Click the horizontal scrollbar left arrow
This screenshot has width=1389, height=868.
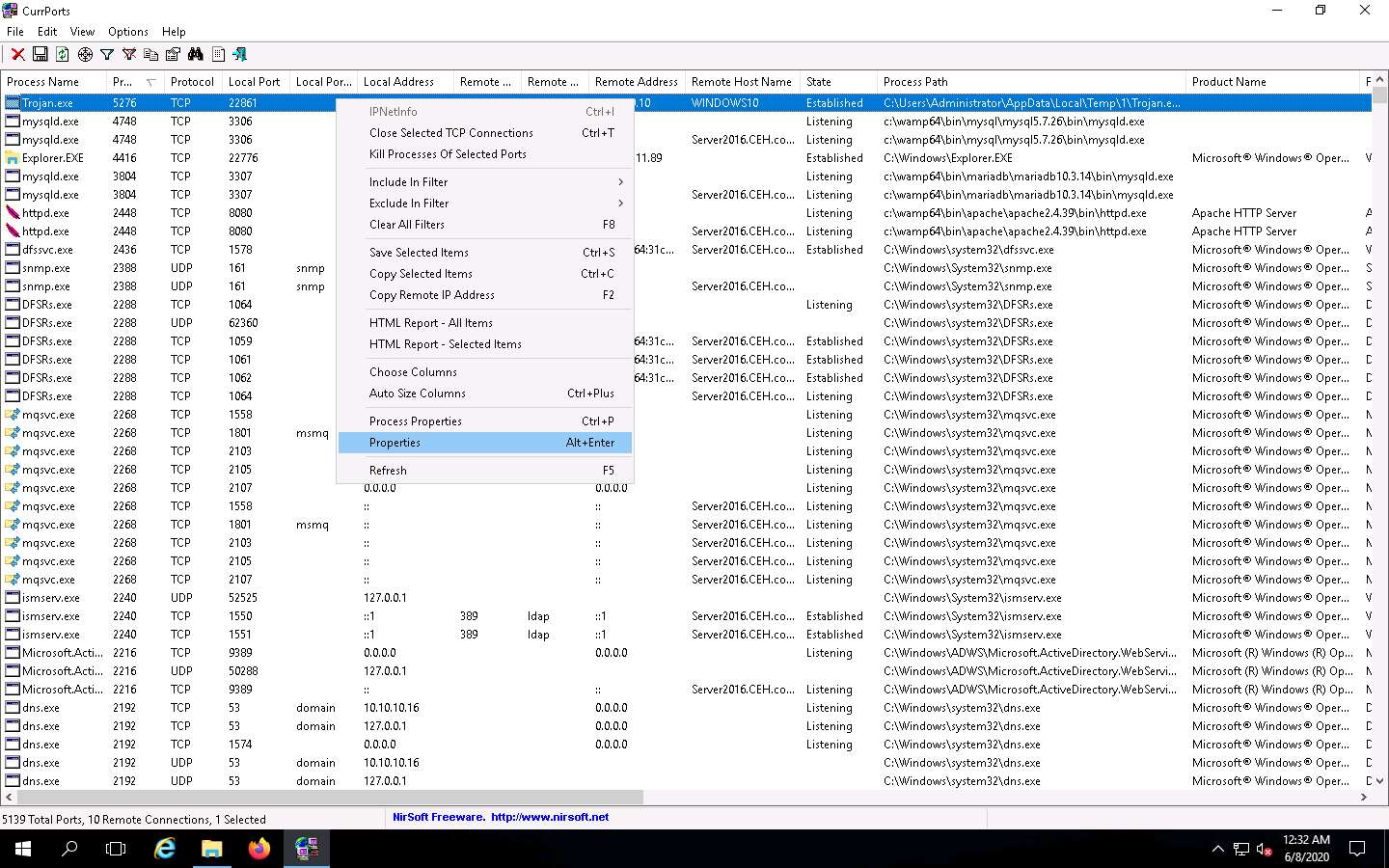coord(9,798)
